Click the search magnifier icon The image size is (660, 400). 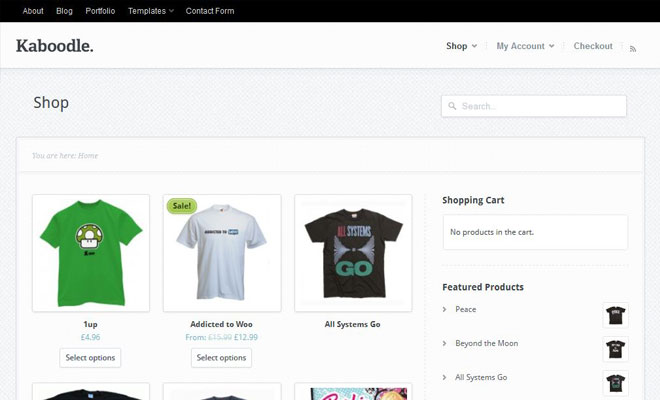452,106
